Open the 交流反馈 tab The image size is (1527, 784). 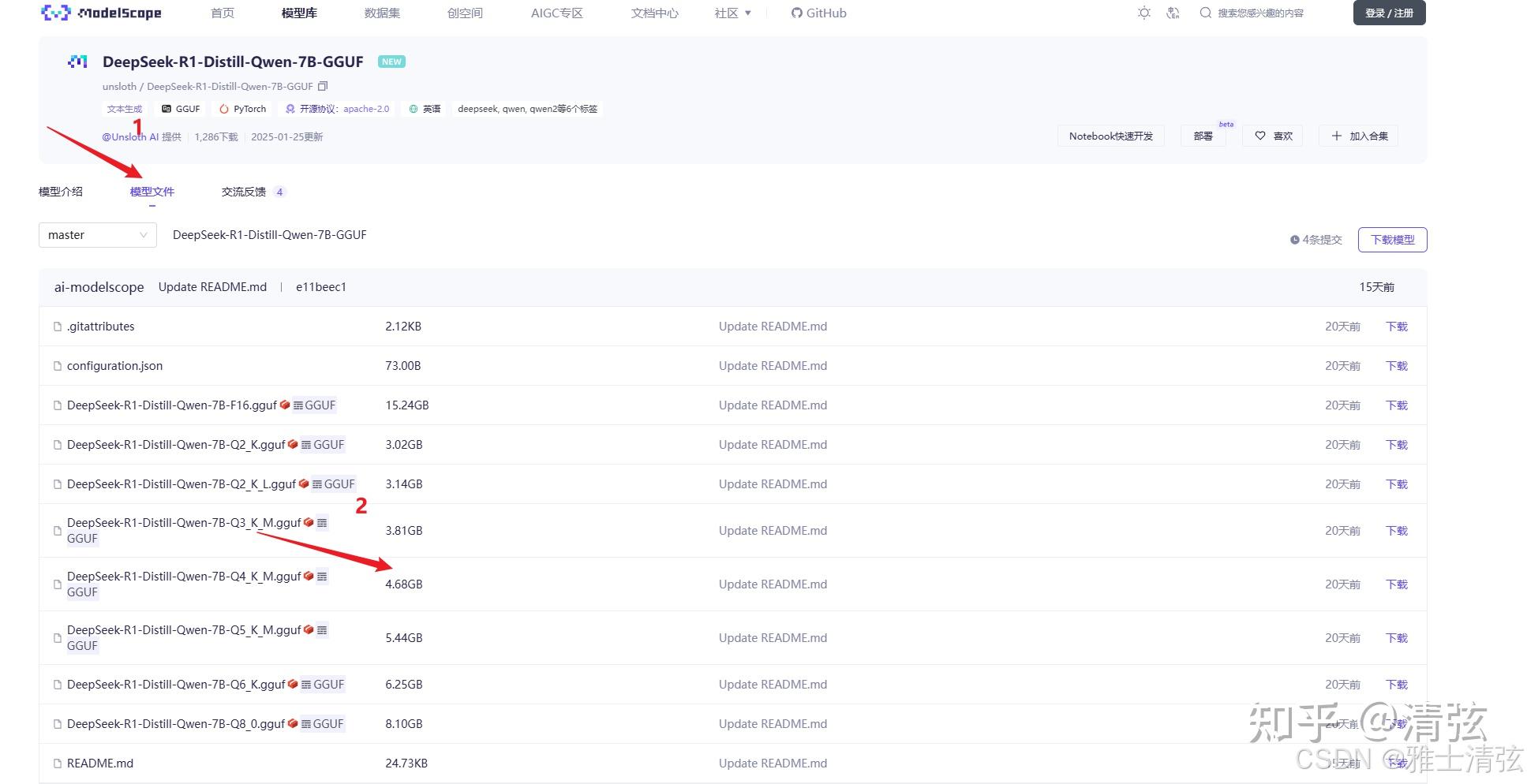pos(244,192)
